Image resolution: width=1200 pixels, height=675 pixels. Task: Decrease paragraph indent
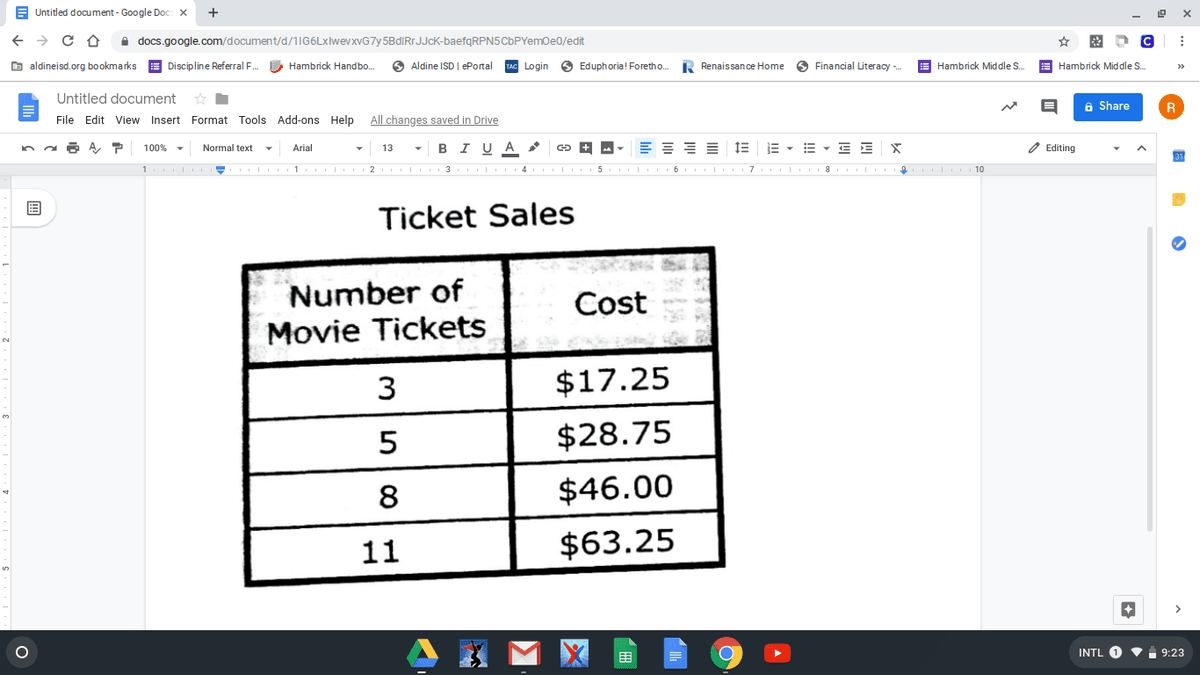coord(845,148)
